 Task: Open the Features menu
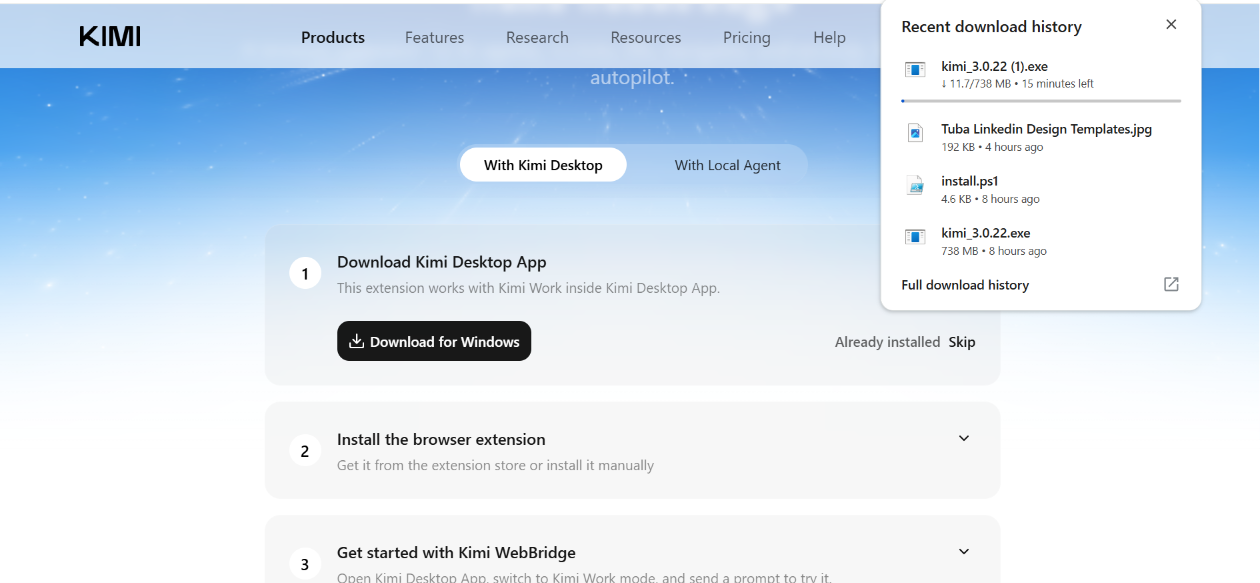click(x=434, y=37)
